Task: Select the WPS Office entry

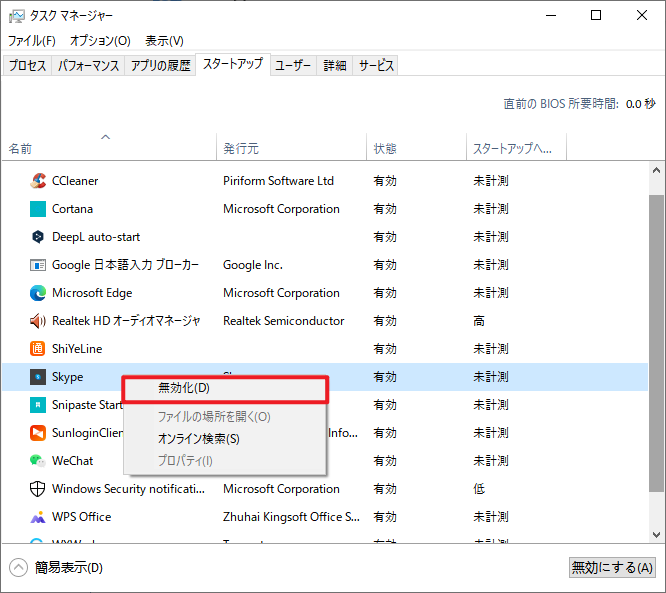Action: click(82, 517)
